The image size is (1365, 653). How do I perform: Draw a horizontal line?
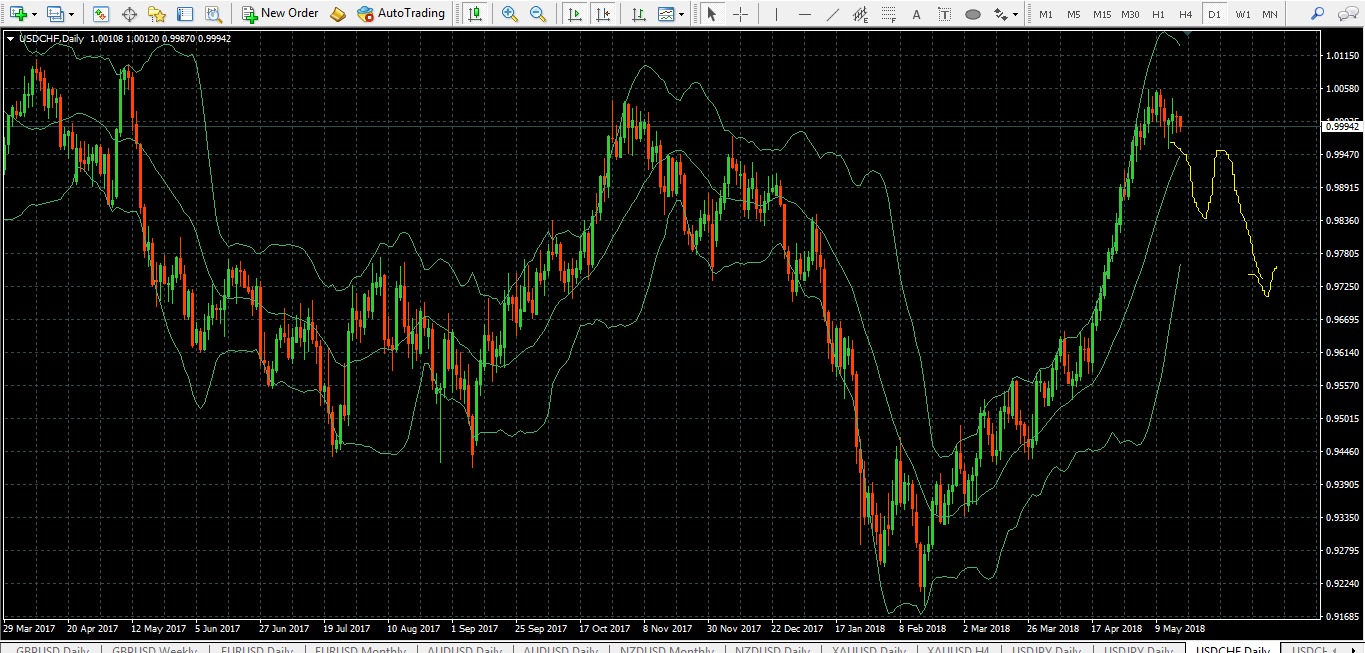tap(804, 14)
